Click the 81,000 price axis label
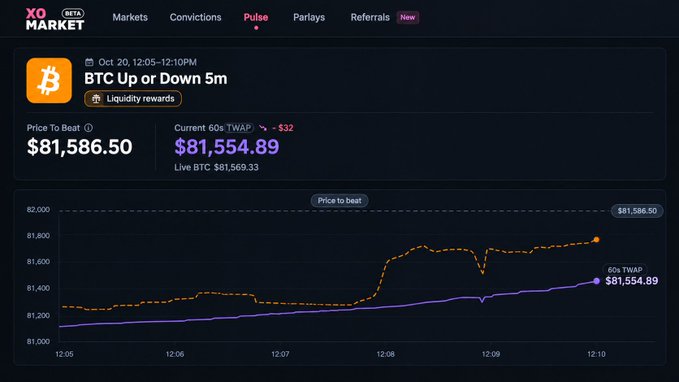Viewport: 679px width, 382px height. tap(38, 341)
